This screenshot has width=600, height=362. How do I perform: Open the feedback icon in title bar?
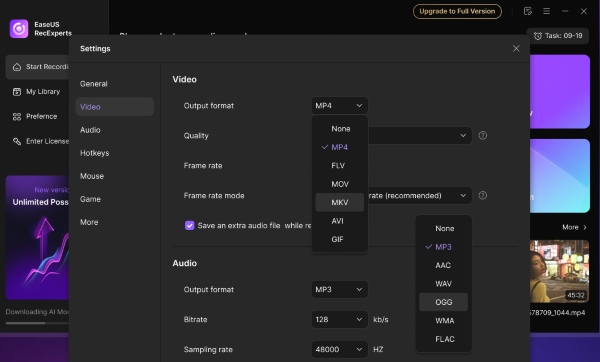click(528, 11)
